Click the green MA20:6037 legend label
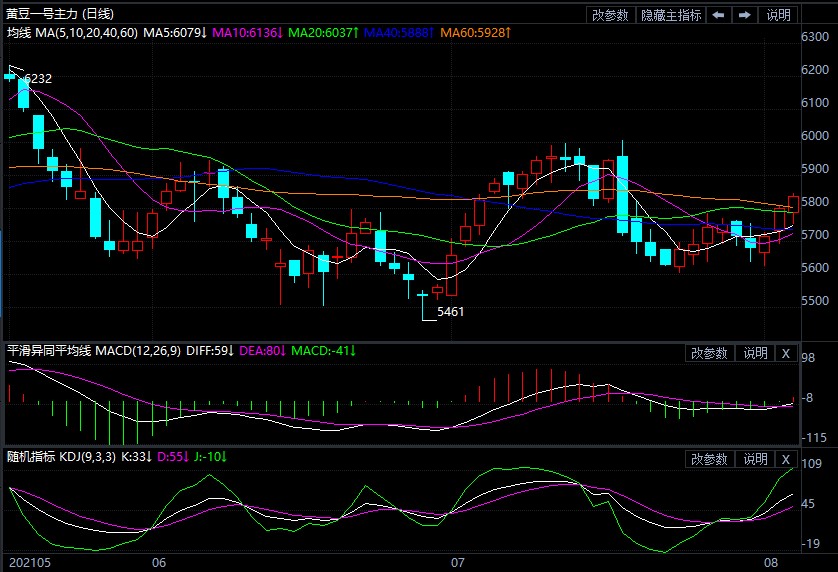The height and width of the screenshot is (572, 838). tap(322, 33)
